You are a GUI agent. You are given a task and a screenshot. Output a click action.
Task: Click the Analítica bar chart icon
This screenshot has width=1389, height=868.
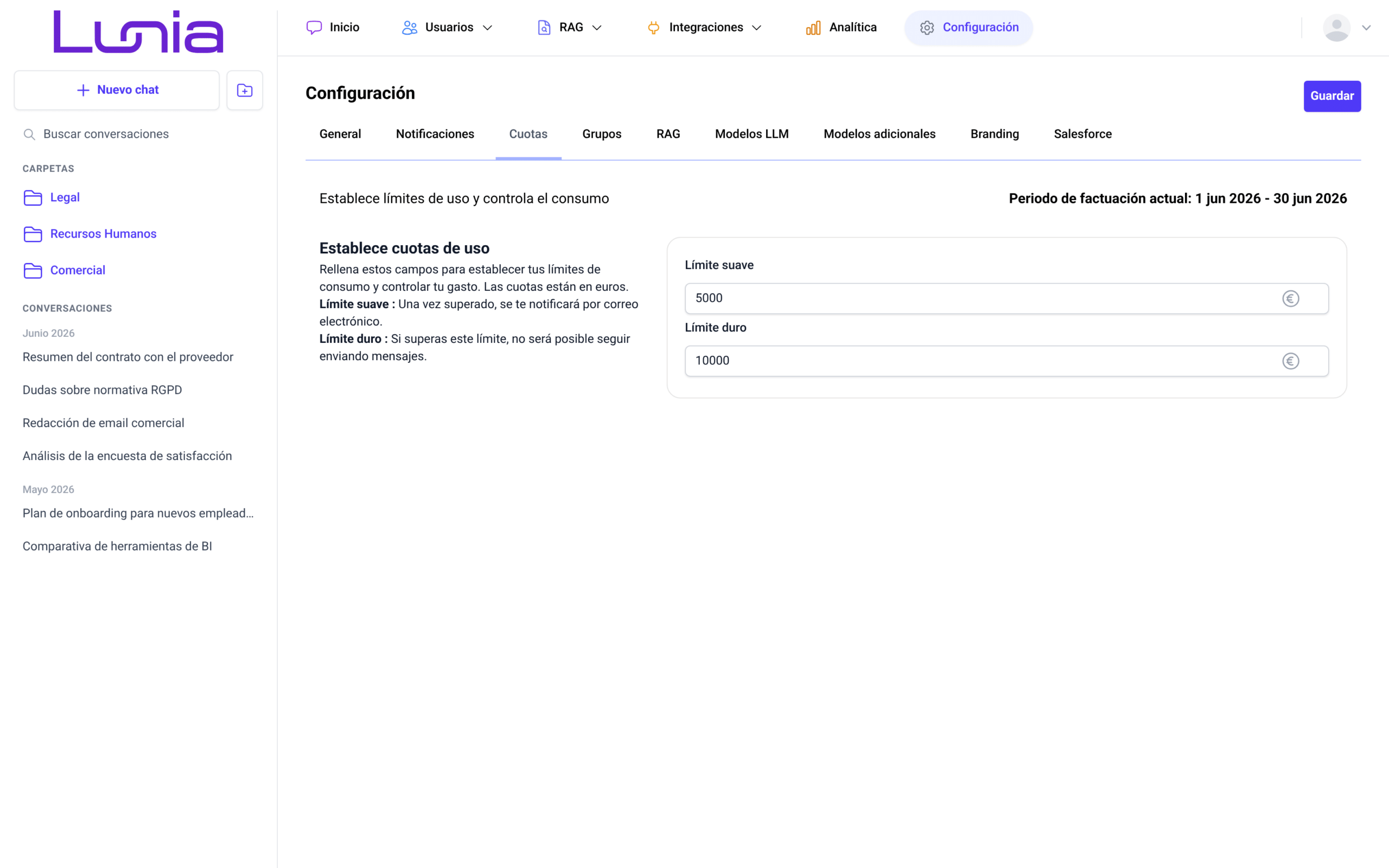pos(813,28)
